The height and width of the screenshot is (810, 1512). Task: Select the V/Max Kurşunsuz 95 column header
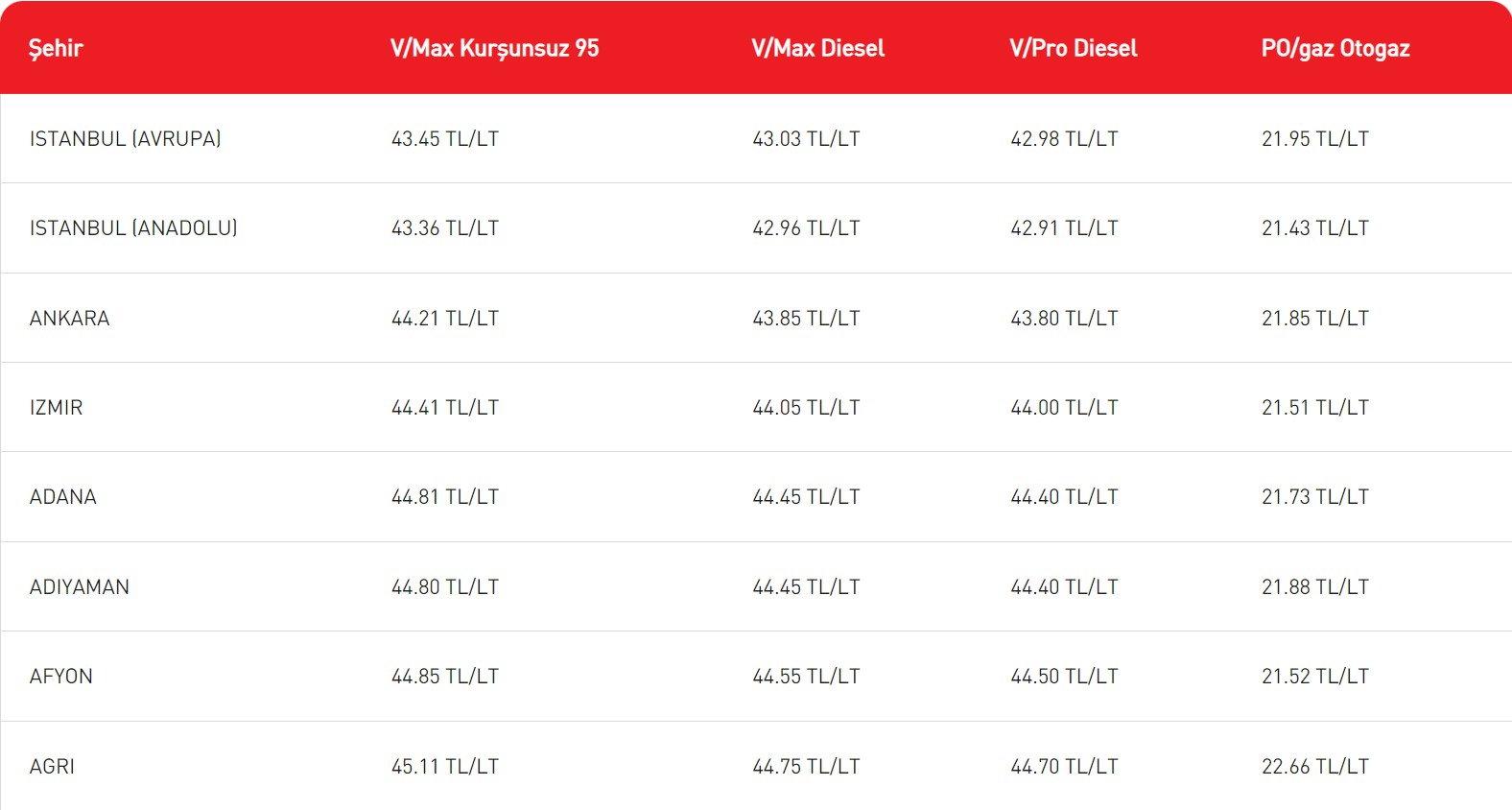point(494,48)
